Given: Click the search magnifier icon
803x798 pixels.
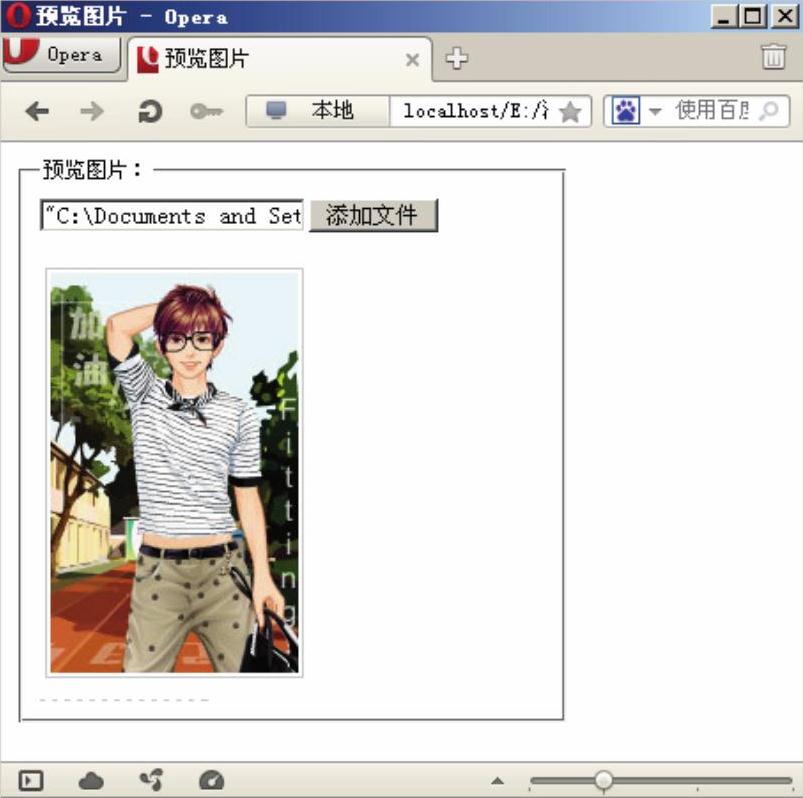Looking at the screenshot, I should (769, 111).
